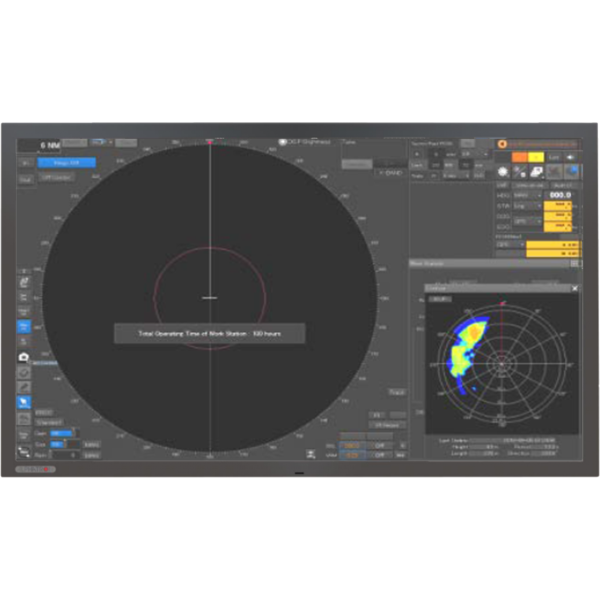The height and width of the screenshot is (600, 600).
Task: Toggle the VRM Off button
Action: pos(379,455)
